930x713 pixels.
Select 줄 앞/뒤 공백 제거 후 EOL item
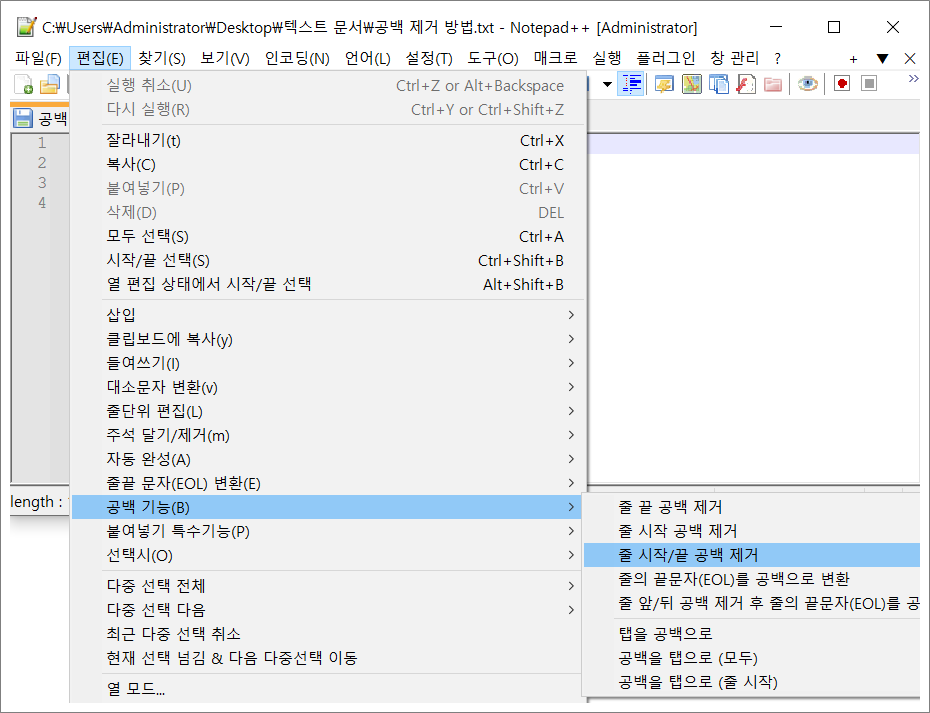[x=752, y=603]
